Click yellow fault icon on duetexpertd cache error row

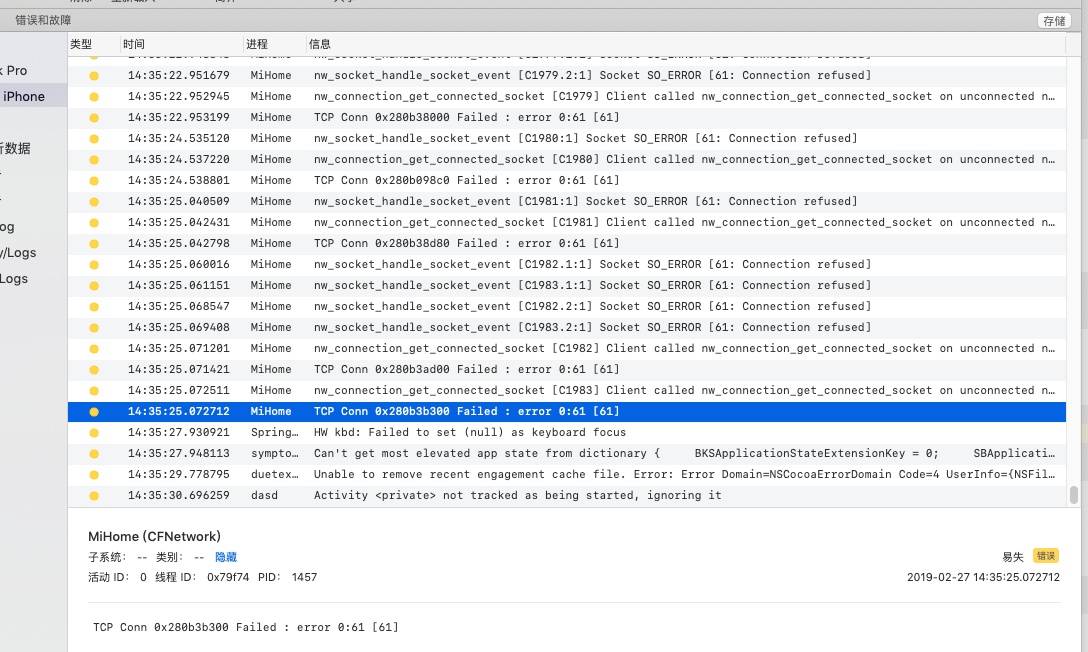tap(93, 474)
